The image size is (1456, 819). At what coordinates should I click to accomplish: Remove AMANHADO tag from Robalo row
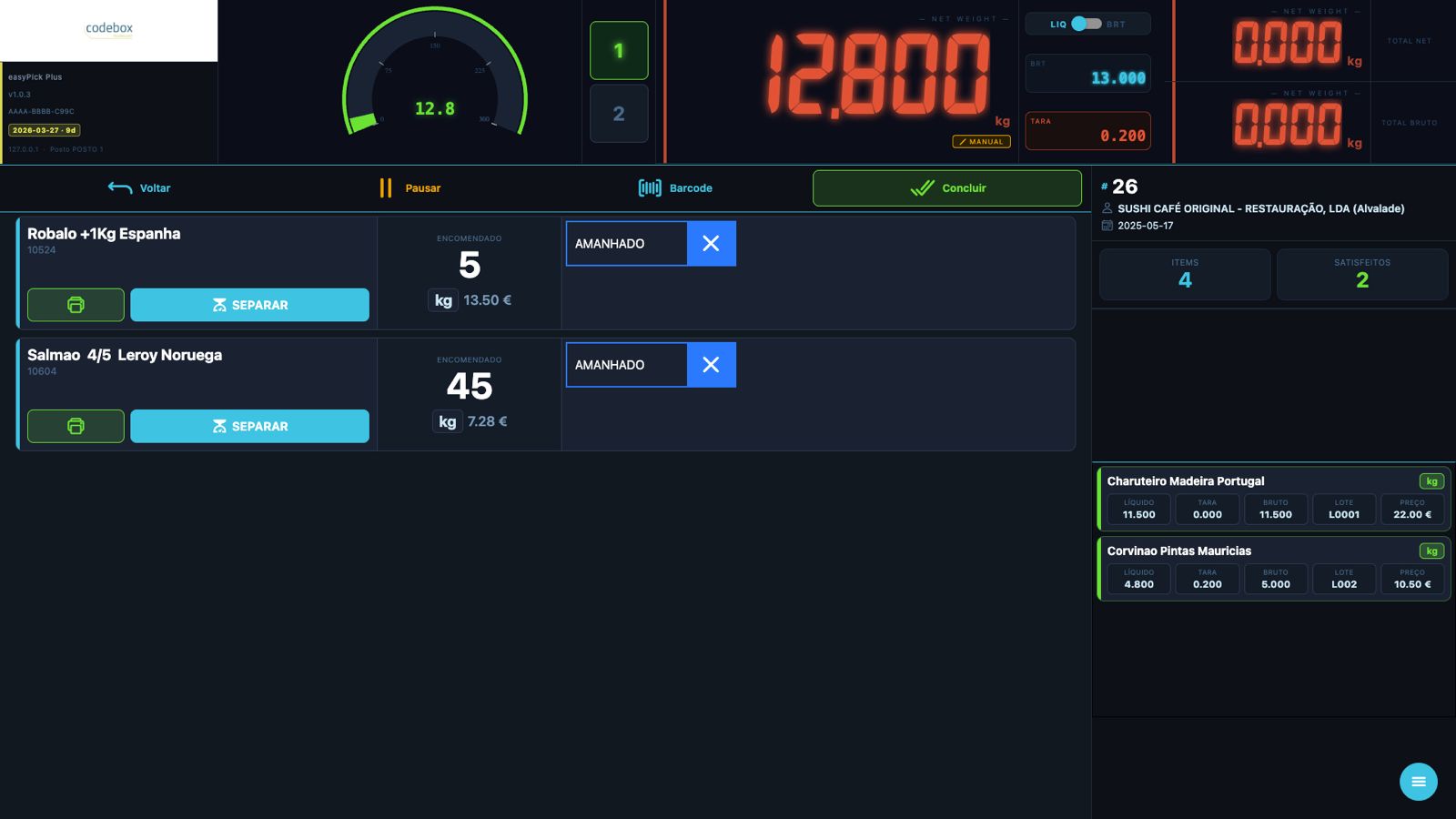pyautogui.click(x=711, y=244)
